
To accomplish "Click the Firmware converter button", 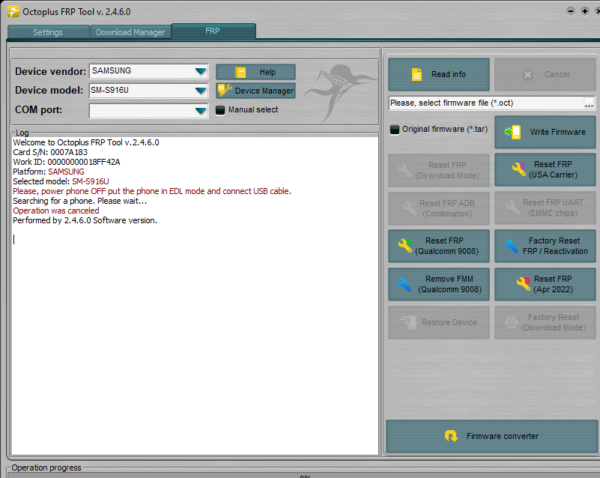I will click(x=492, y=436).
